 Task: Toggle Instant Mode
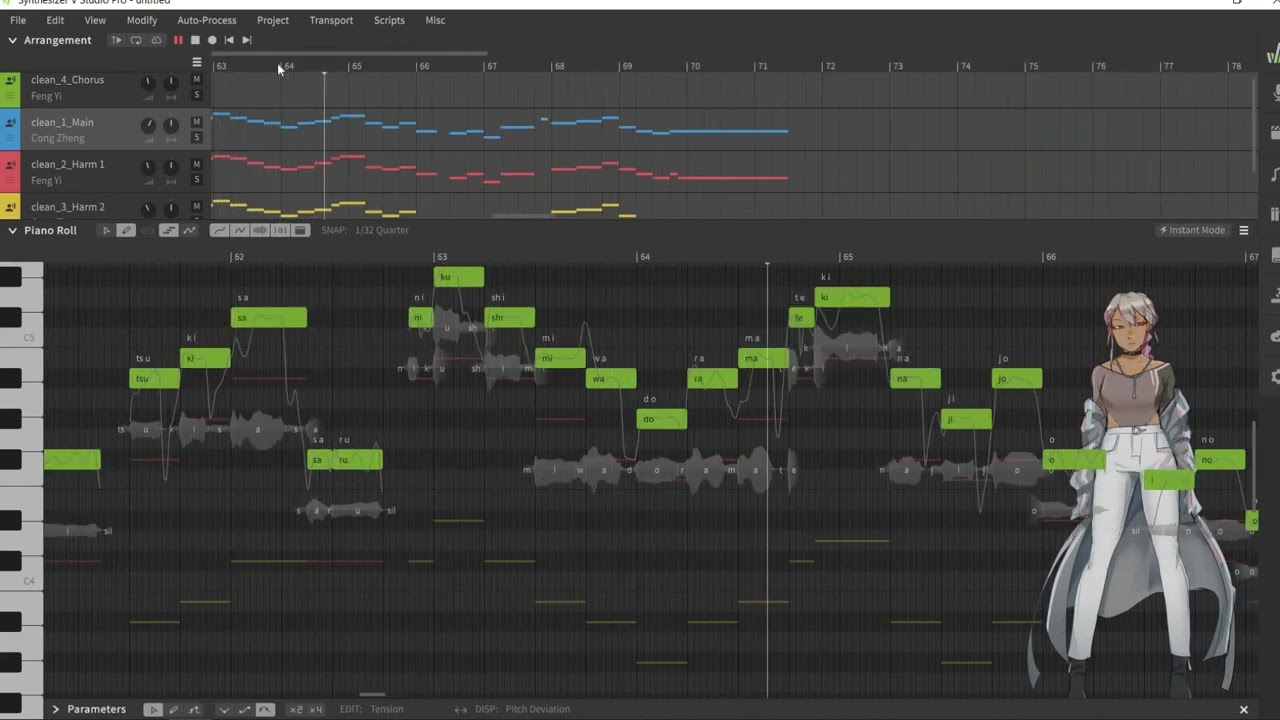tap(1192, 230)
